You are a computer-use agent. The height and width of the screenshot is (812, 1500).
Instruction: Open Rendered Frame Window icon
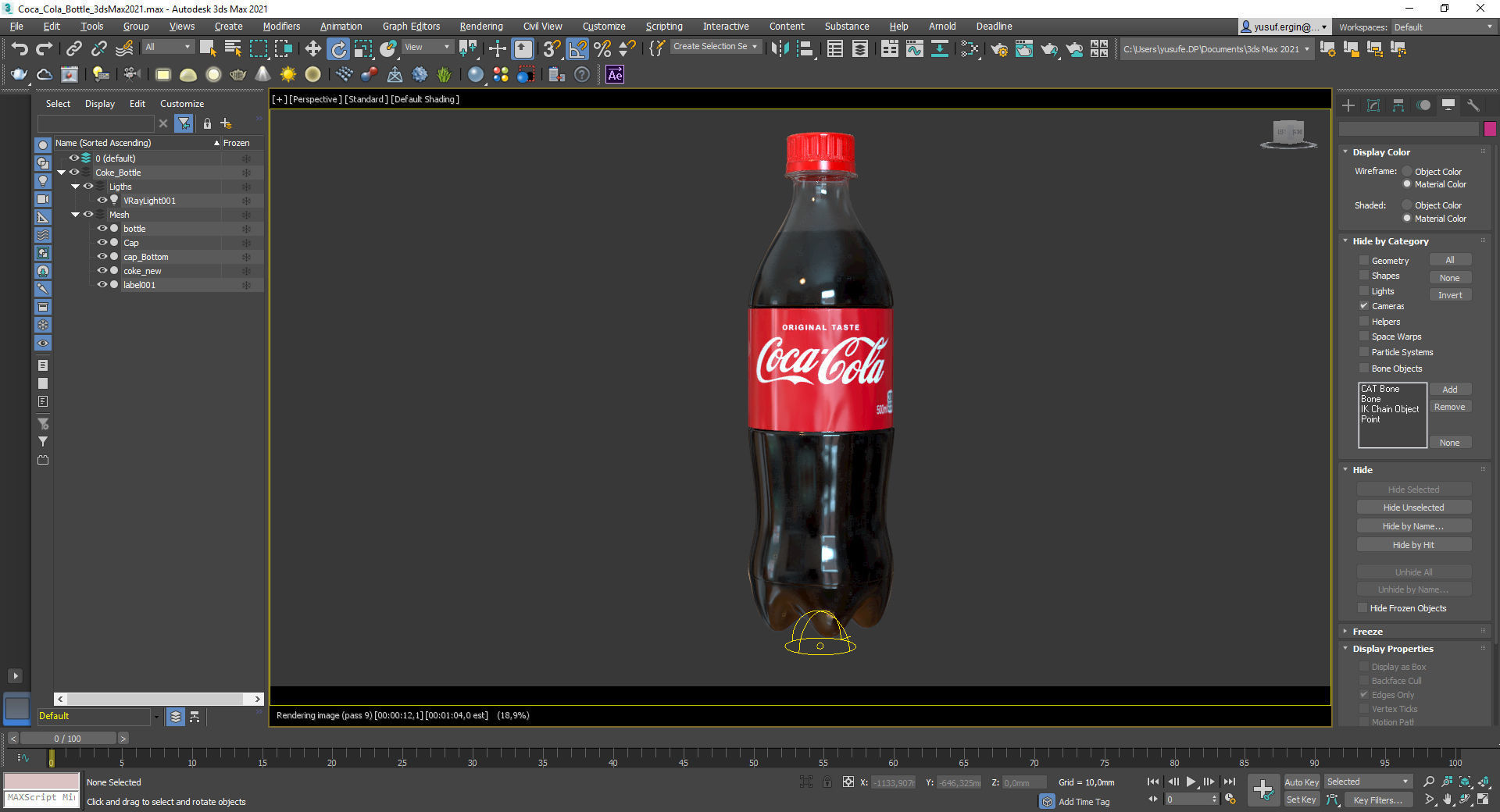click(x=1024, y=48)
